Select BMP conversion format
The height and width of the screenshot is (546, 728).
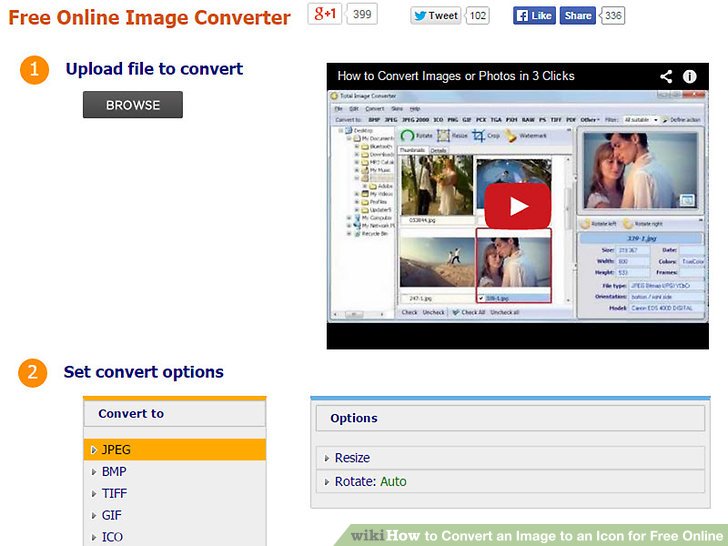(175, 471)
